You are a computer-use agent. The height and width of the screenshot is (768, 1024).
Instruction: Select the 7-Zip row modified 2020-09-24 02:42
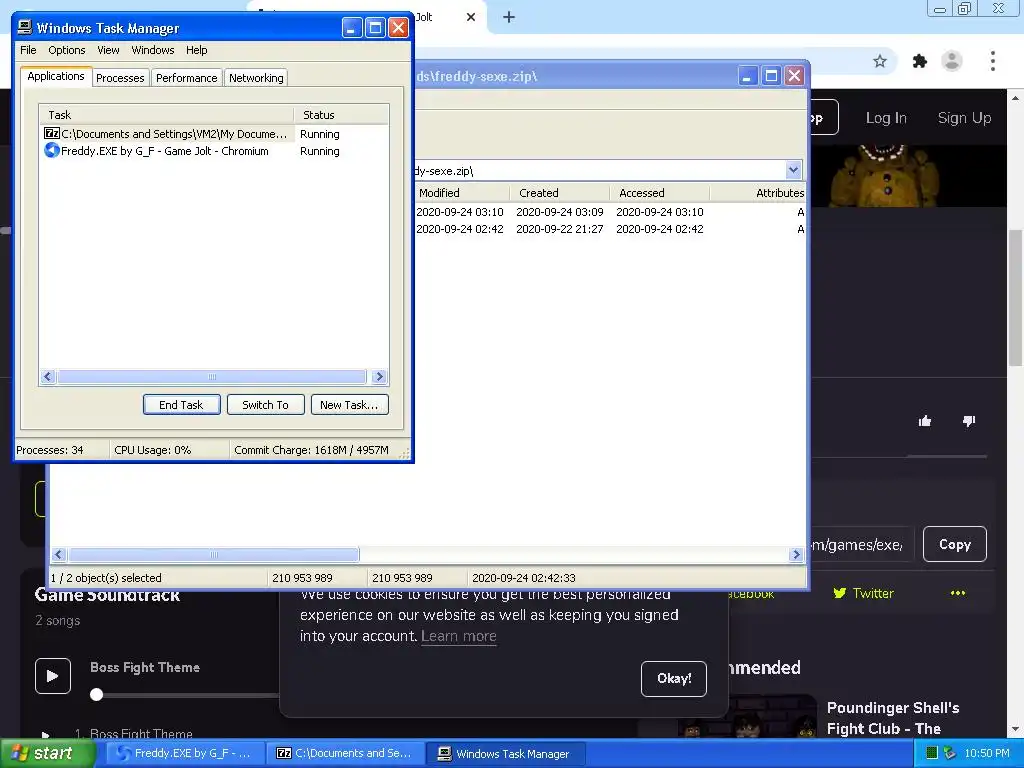pos(611,229)
